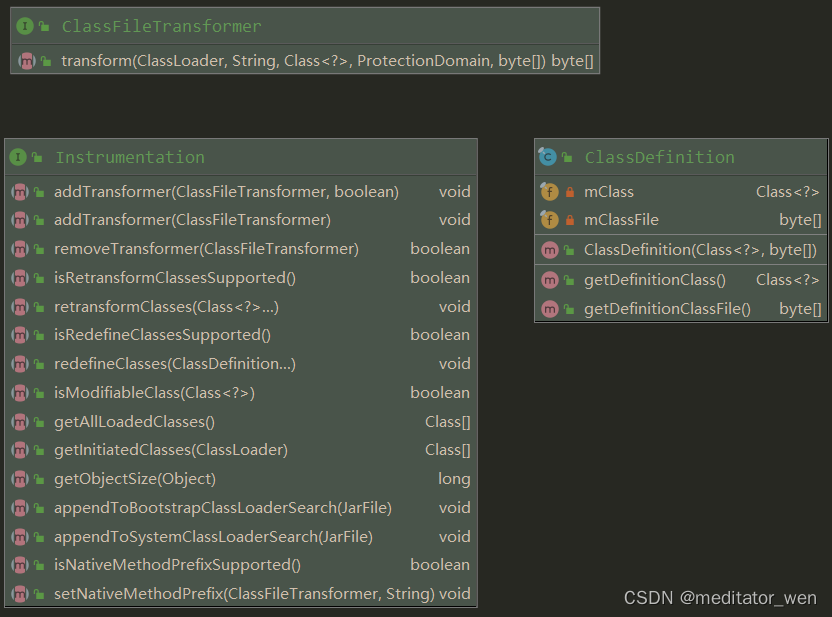
Task: Select getObjectSize(Object) method
Action: click(135, 479)
